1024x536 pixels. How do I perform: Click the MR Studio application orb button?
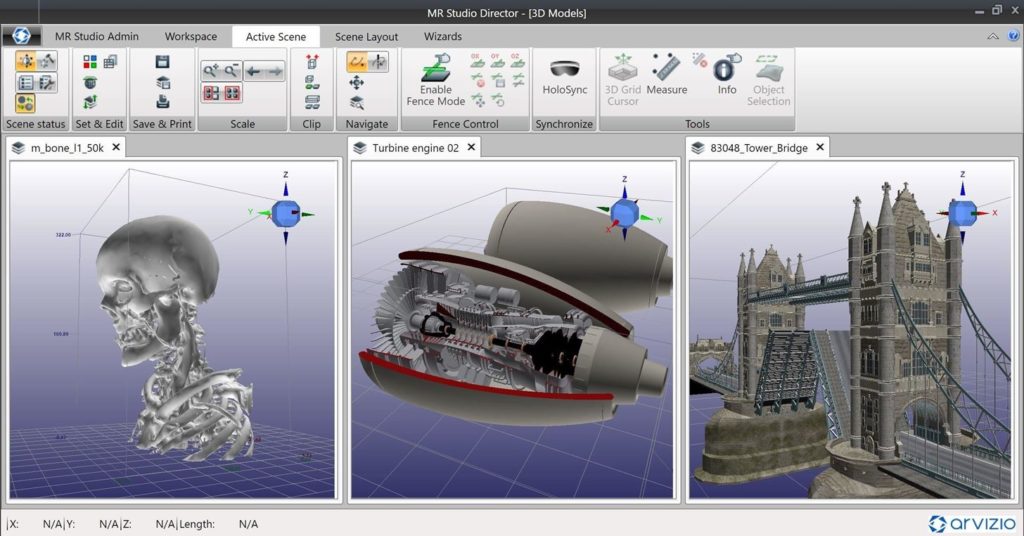[x=22, y=36]
